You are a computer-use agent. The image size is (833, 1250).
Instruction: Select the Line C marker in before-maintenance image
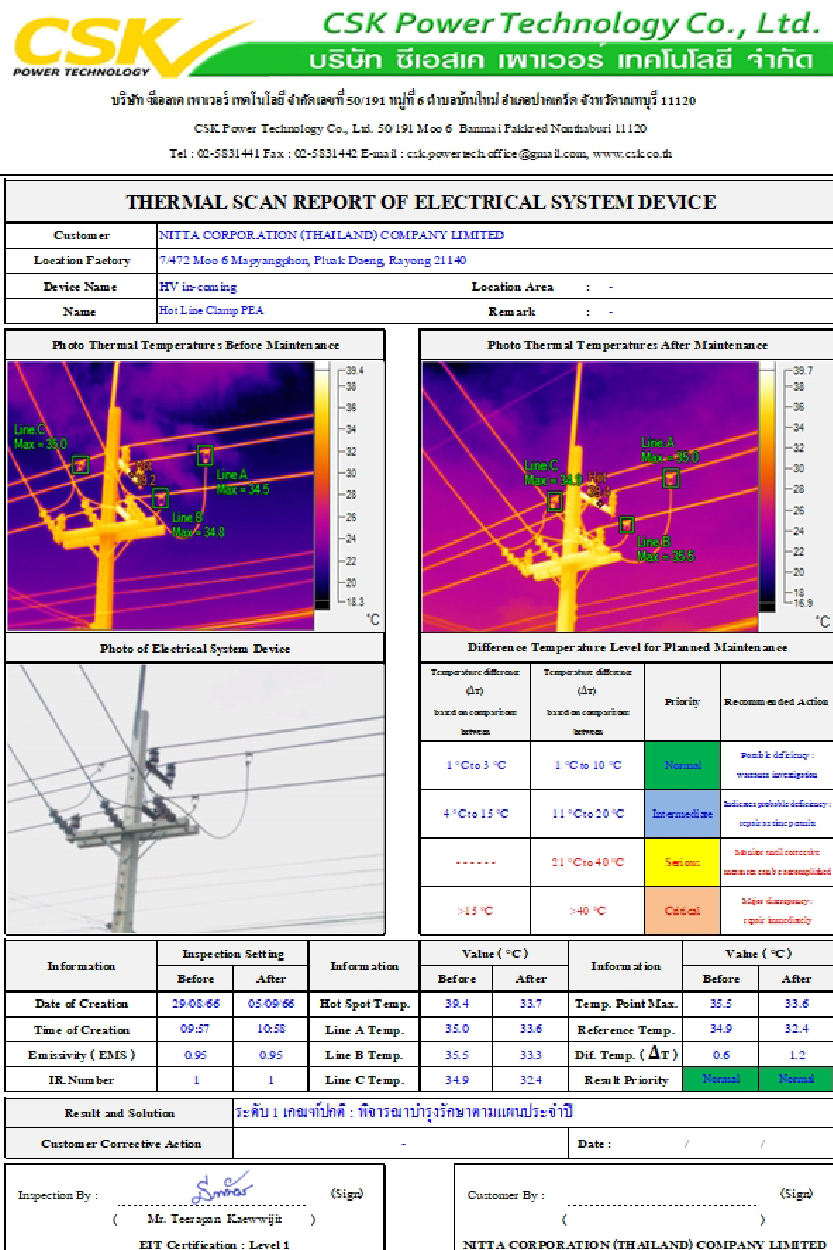(80, 464)
